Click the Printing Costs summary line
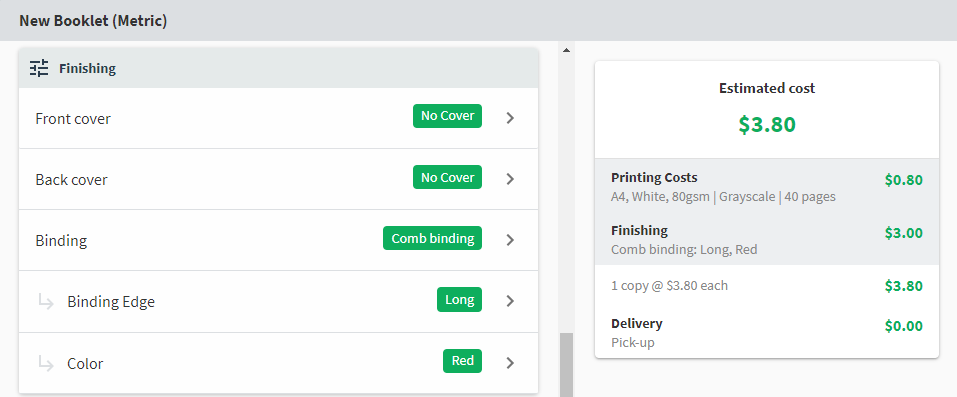The width and height of the screenshot is (957, 397). click(x=767, y=187)
